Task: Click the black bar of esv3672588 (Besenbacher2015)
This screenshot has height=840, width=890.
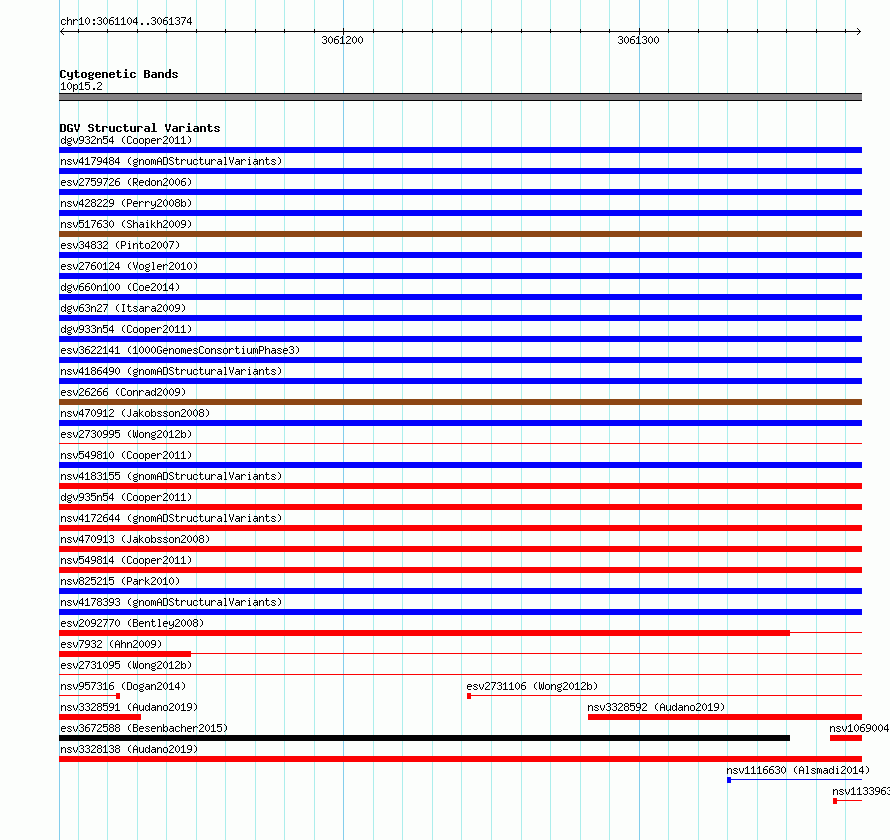Action: pos(425,738)
